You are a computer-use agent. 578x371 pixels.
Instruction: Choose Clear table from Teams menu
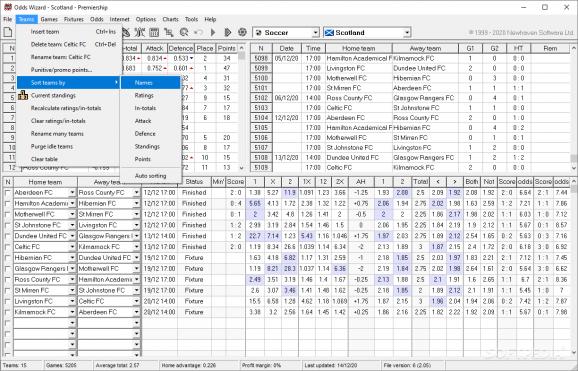69,159
